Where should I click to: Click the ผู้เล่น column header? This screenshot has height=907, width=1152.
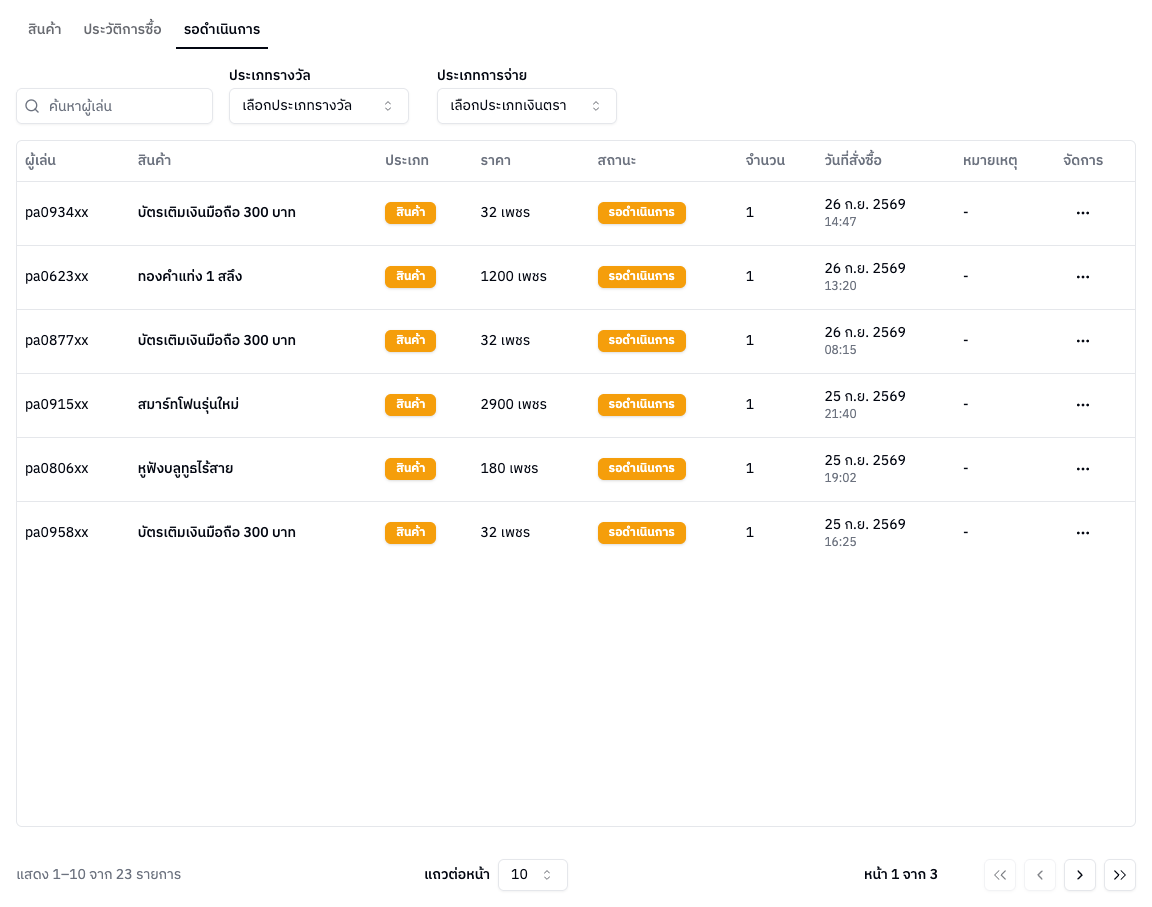[40, 160]
